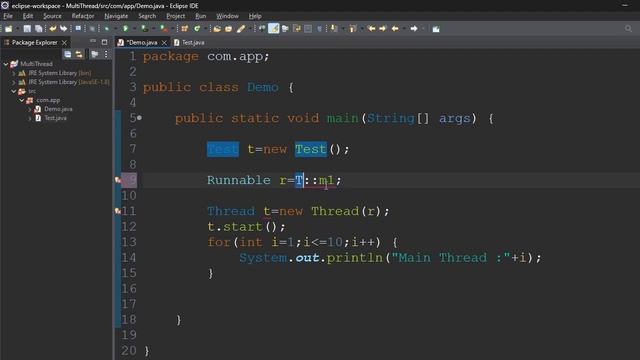This screenshot has width=640, height=360.
Task: Select Test.java in Package Explorer
Action: point(55,118)
